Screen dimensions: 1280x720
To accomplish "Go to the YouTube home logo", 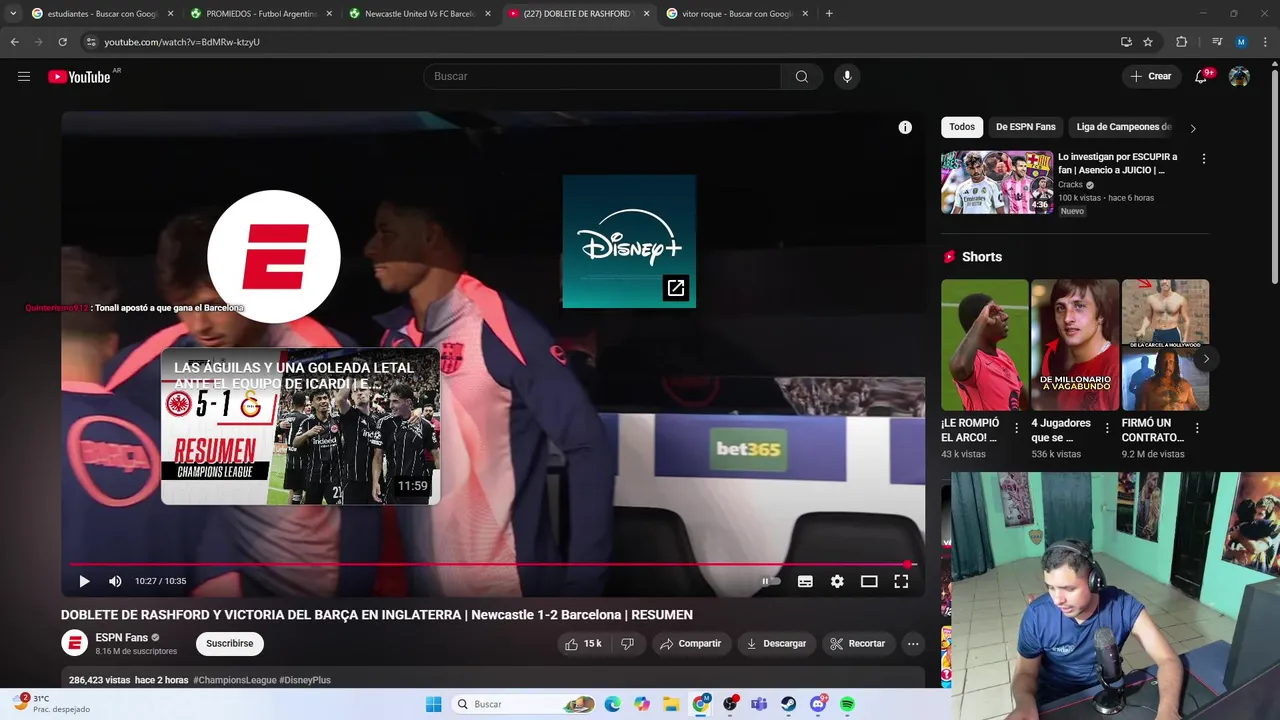I will pos(79,77).
